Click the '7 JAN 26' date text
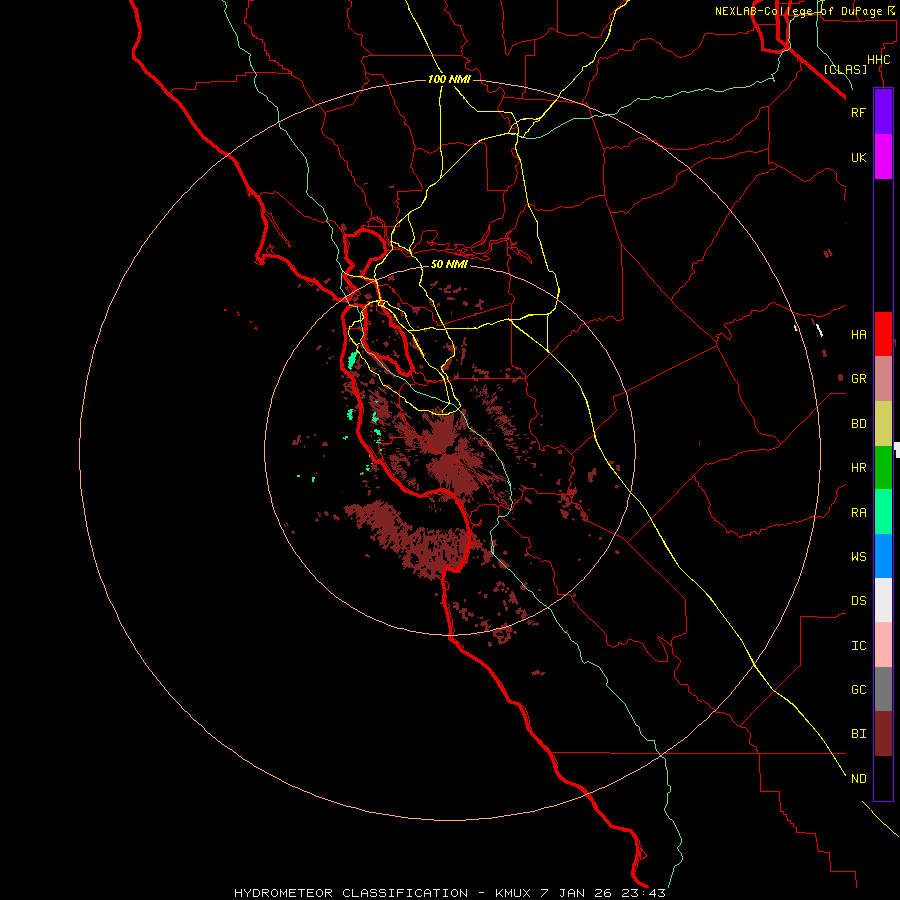Image resolution: width=900 pixels, height=900 pixels. [576, 893]
